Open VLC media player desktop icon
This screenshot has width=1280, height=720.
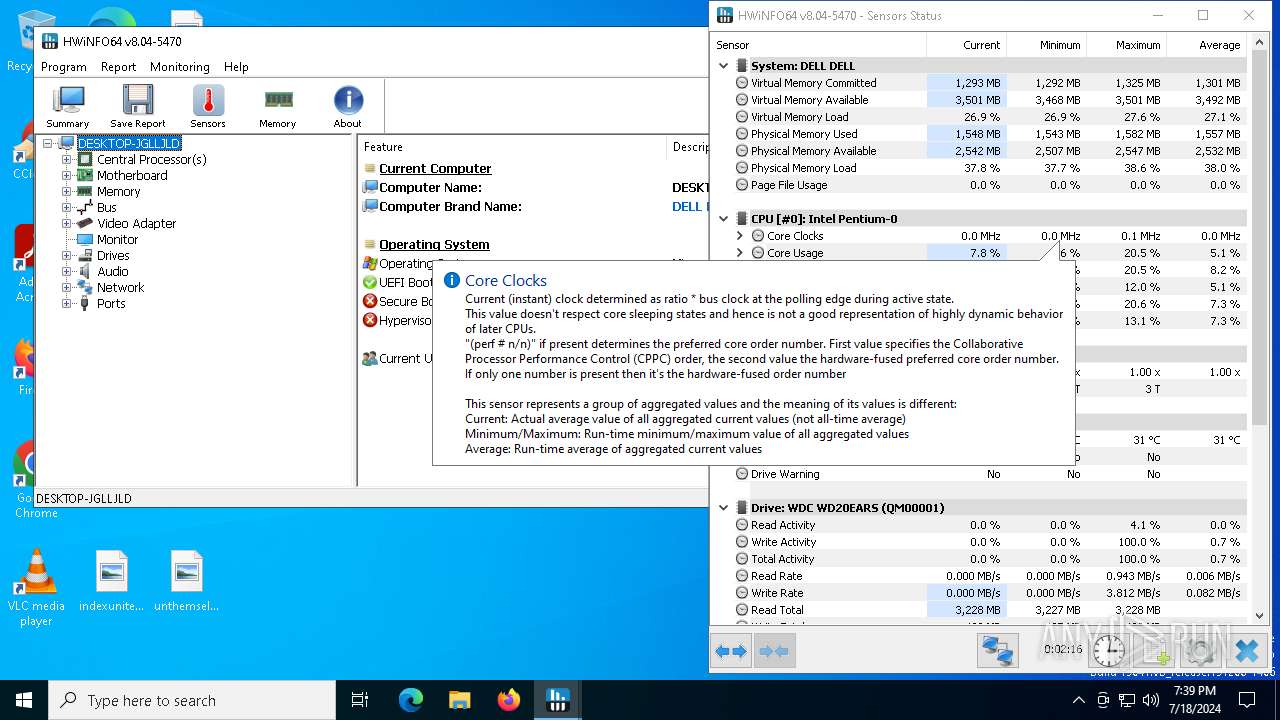(36, 587)
